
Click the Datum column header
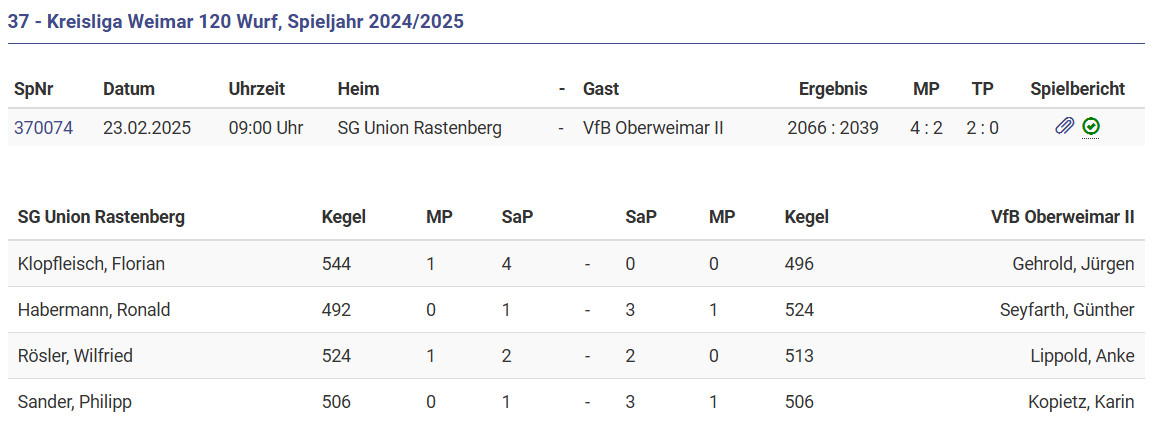(x=128, y=89)
